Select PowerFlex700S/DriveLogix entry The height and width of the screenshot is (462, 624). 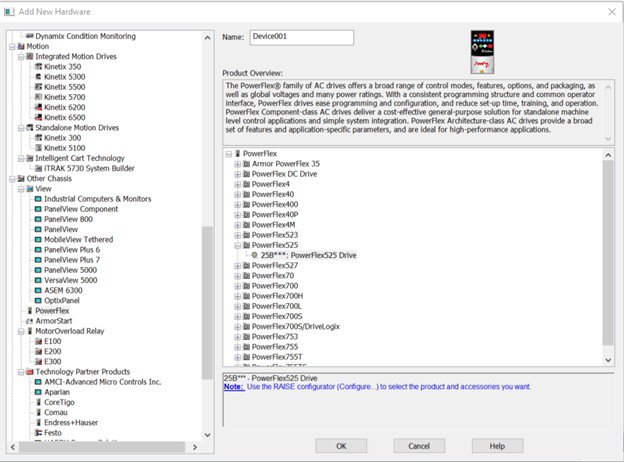[296, 326]
